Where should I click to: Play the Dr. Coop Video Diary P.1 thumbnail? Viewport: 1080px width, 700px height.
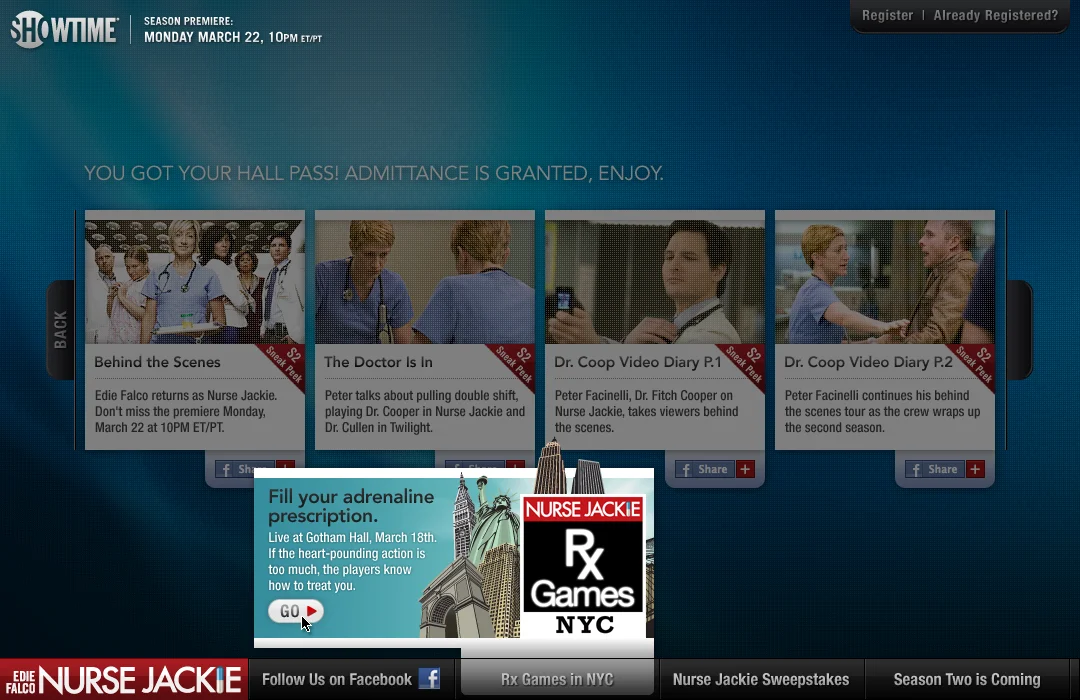click(654, 282)
